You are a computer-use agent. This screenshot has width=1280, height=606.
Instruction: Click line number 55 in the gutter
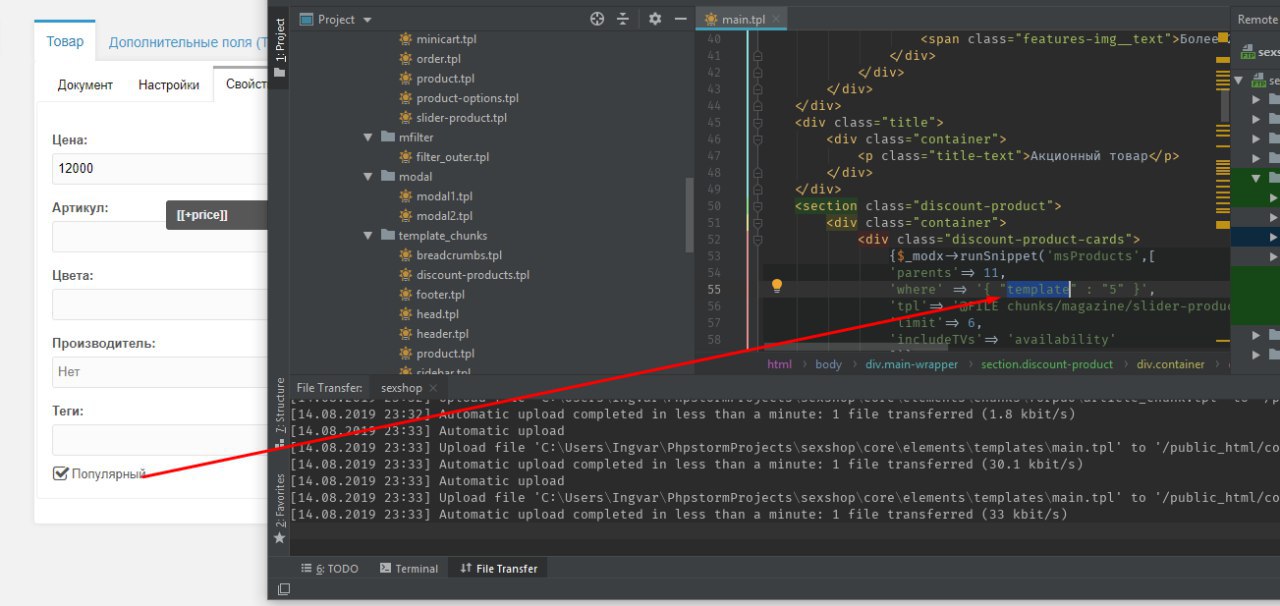[713, 289]
